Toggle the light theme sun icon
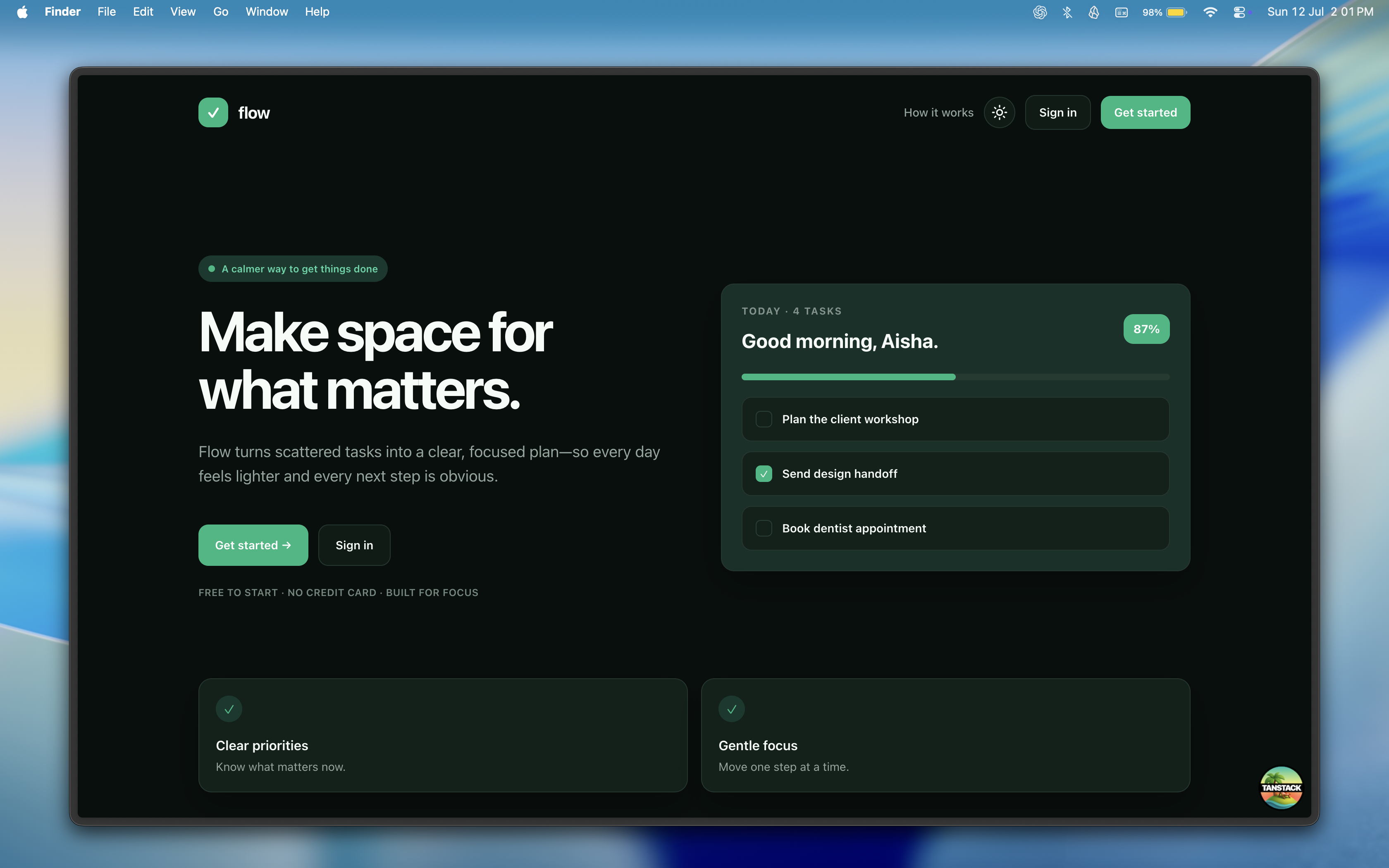 [x=999, y=112]
